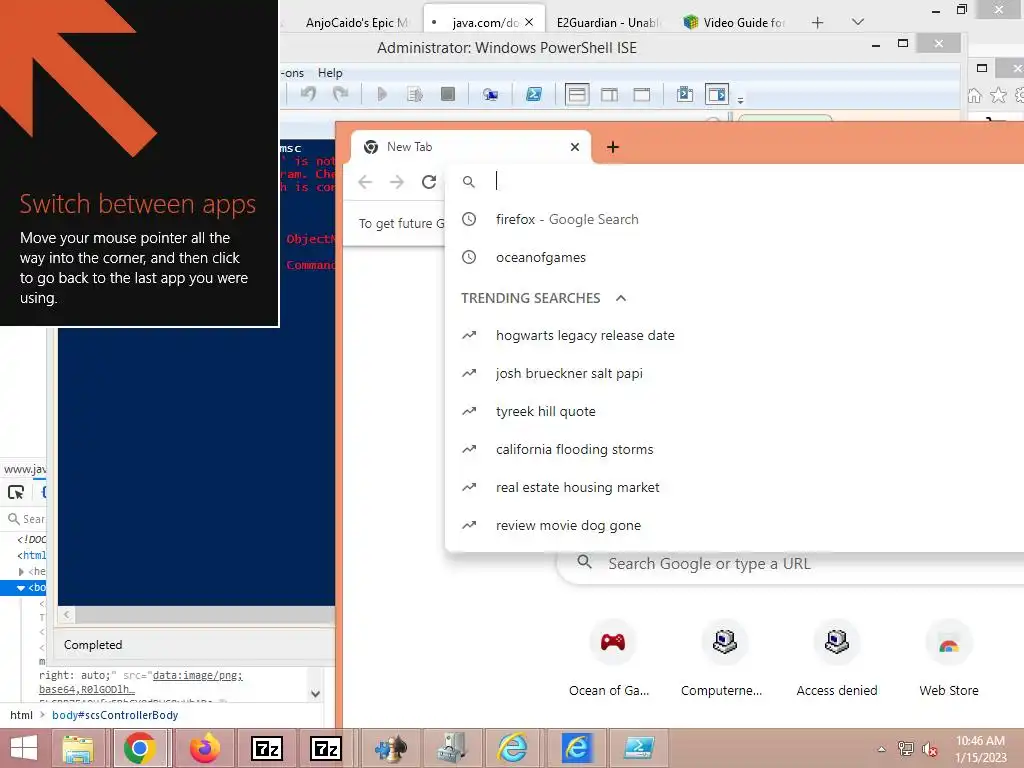Launch PowerShell.exe from the ISE toolbar
Viewport: 1024px width, 768px height.
pos(534,94)
